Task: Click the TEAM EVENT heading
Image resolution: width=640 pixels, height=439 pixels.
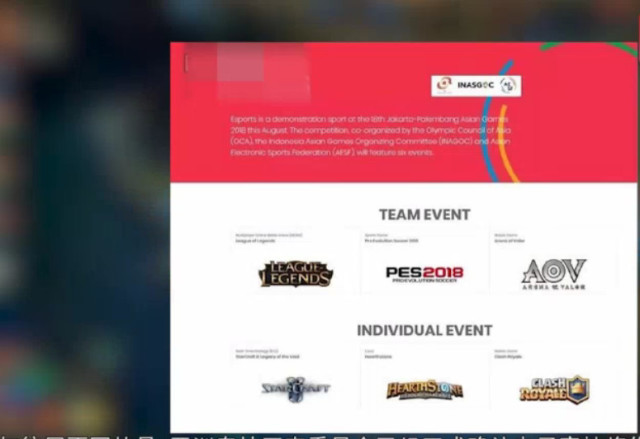Action: pos(424,215)
